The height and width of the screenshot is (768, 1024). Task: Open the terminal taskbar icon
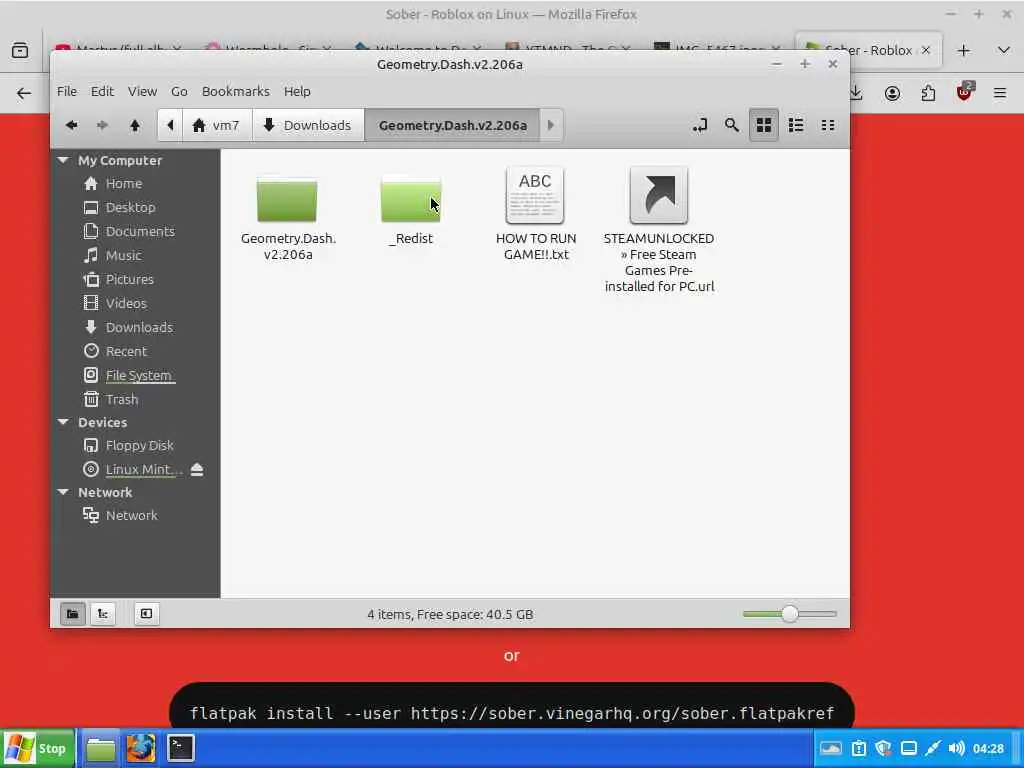click(x=180, y=748)
